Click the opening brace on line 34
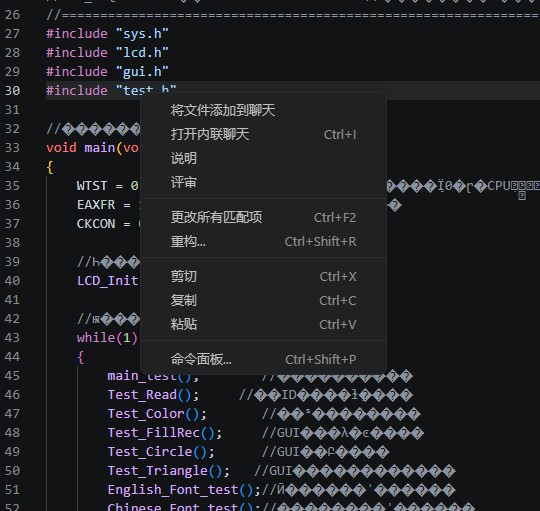This screenshot has height=511, width=540. 50,167
